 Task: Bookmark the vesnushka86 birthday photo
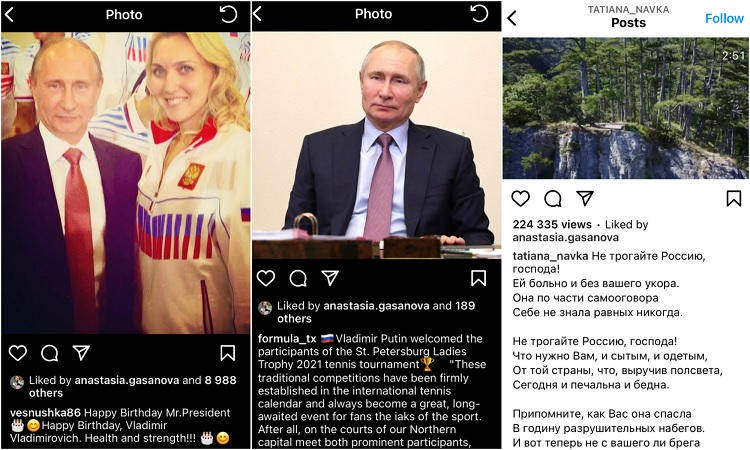[x=228, y=353]
